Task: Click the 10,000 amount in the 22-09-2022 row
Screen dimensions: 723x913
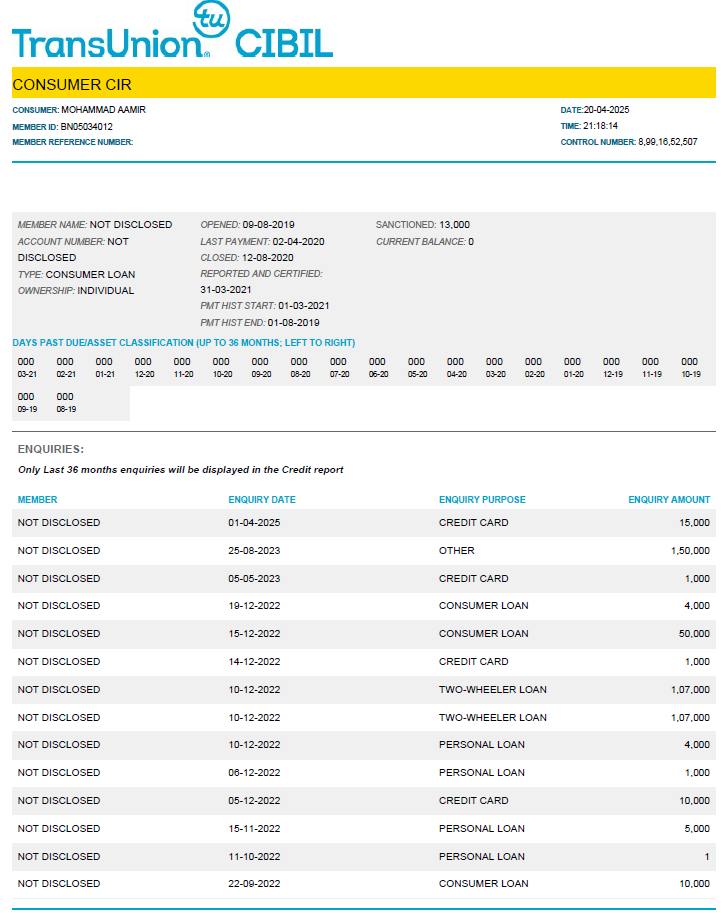Action: pos(694,884)
